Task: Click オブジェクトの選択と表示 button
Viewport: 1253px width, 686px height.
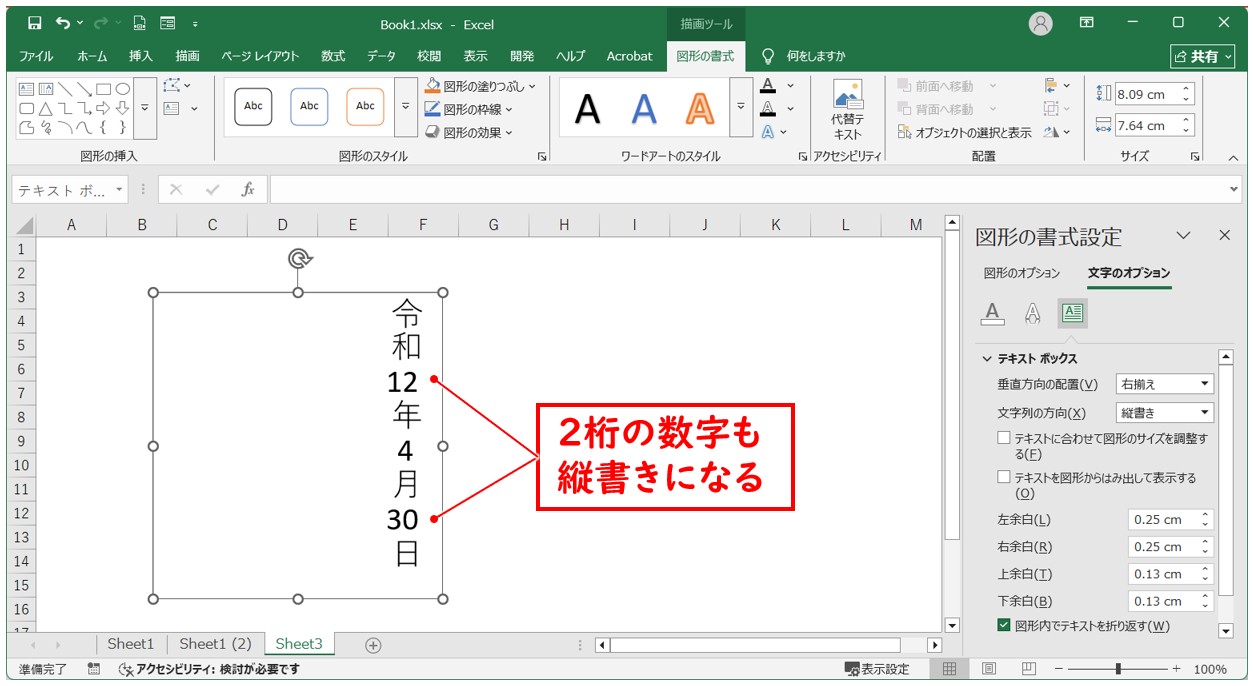Action: click(x=965, y=132)
